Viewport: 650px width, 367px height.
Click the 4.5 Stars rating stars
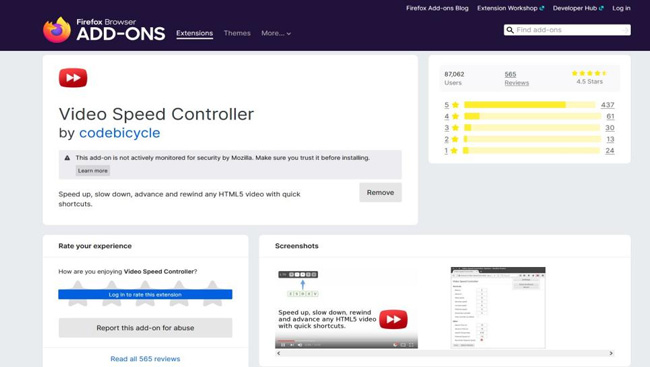(x=589, y=73)
